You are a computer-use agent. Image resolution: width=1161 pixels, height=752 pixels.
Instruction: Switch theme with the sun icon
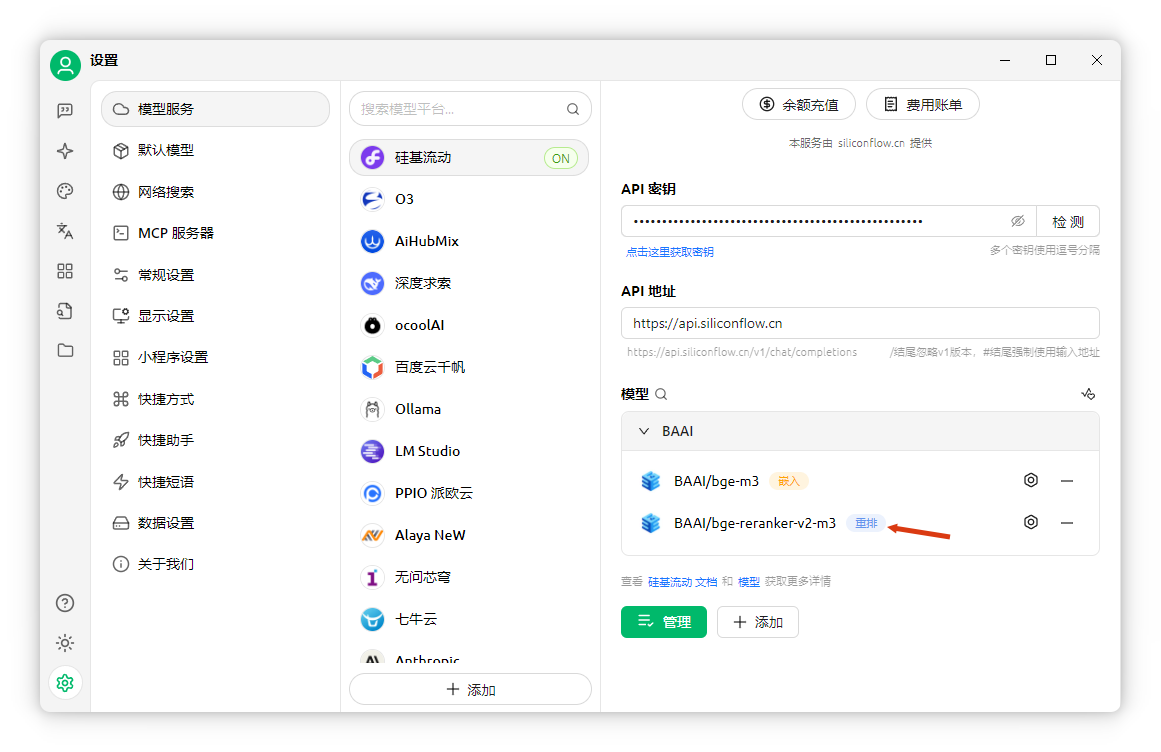(x=65, y=643)
